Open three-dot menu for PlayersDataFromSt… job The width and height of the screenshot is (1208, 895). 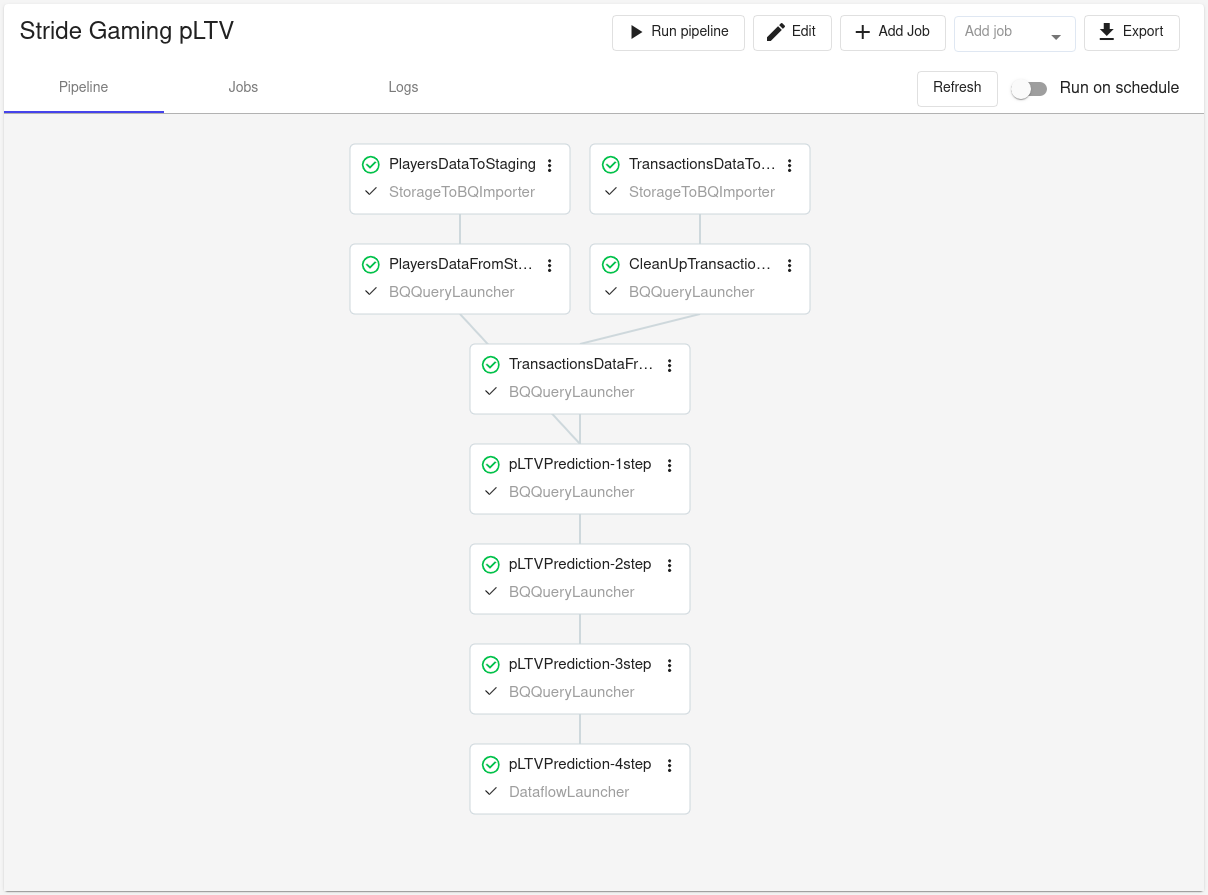pos(549,266)
